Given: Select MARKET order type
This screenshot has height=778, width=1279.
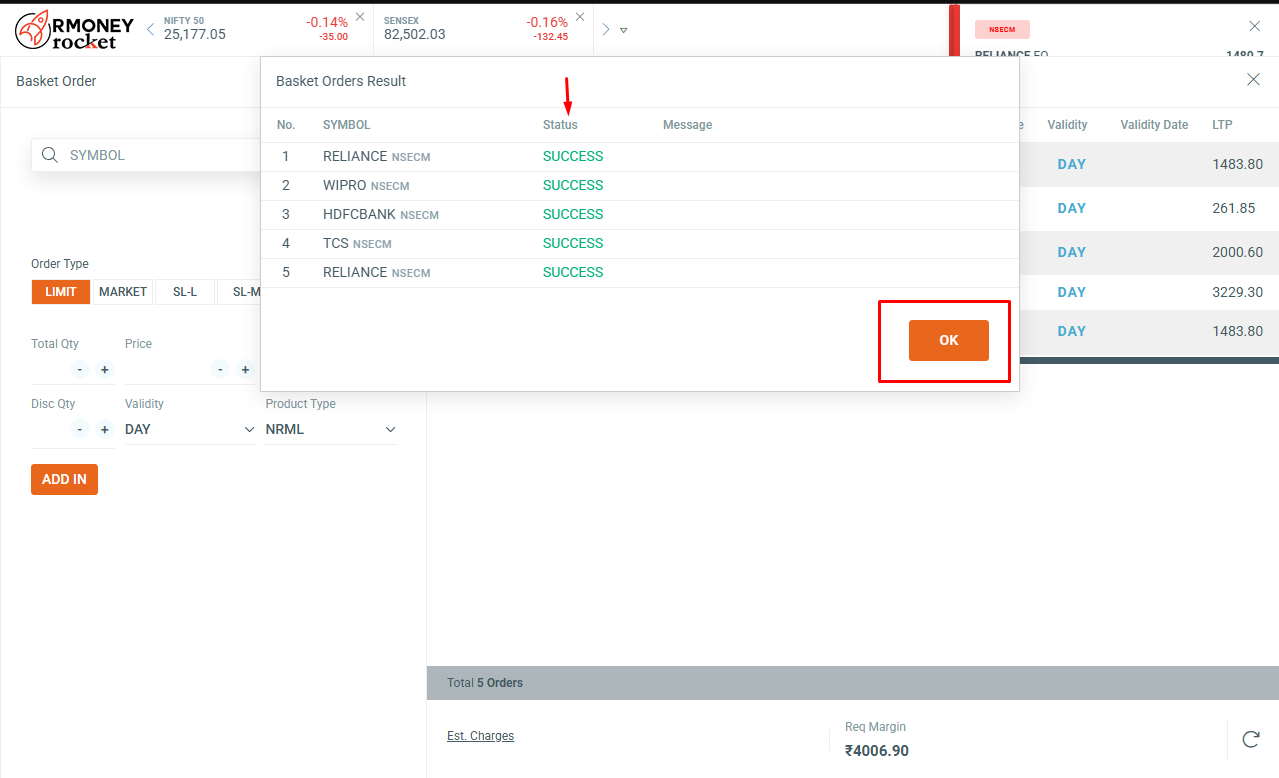Looking at the screenshot, I should pyautogui.click(x=123, y=292).
